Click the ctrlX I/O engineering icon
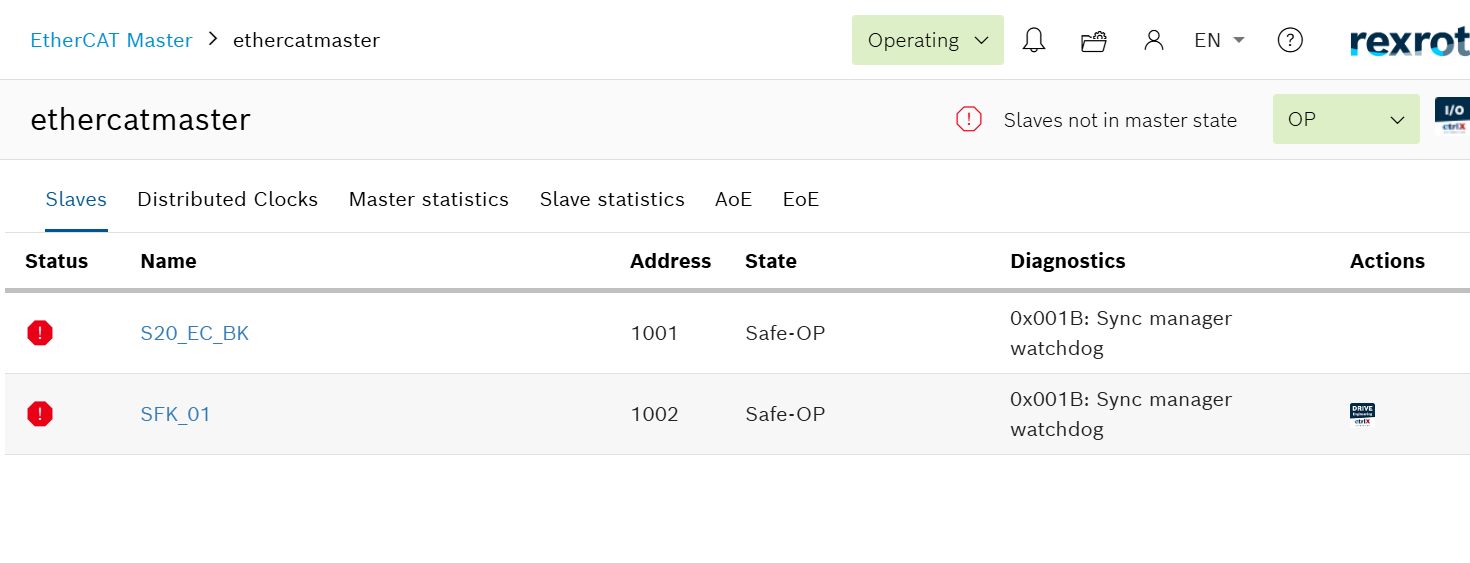This screenshot has width=1470, height=563. (1451, 119)
